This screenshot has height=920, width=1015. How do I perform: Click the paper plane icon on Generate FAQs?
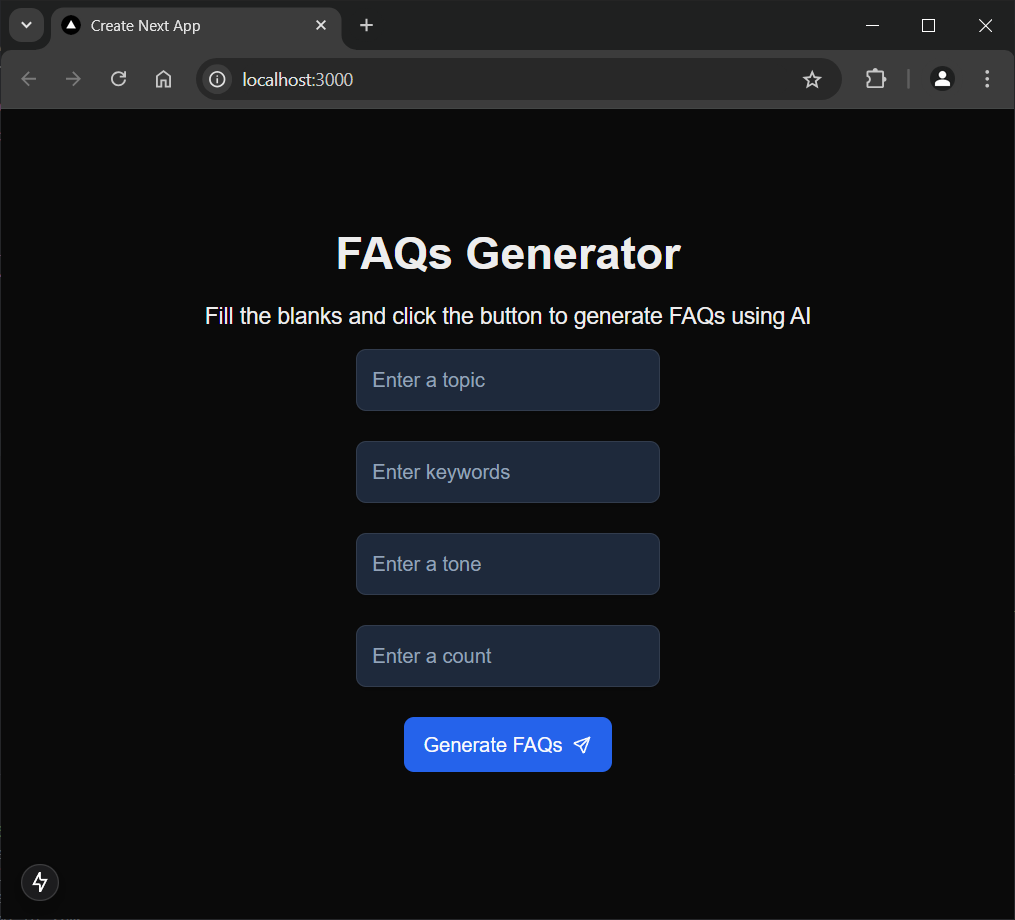click(582, 744)
